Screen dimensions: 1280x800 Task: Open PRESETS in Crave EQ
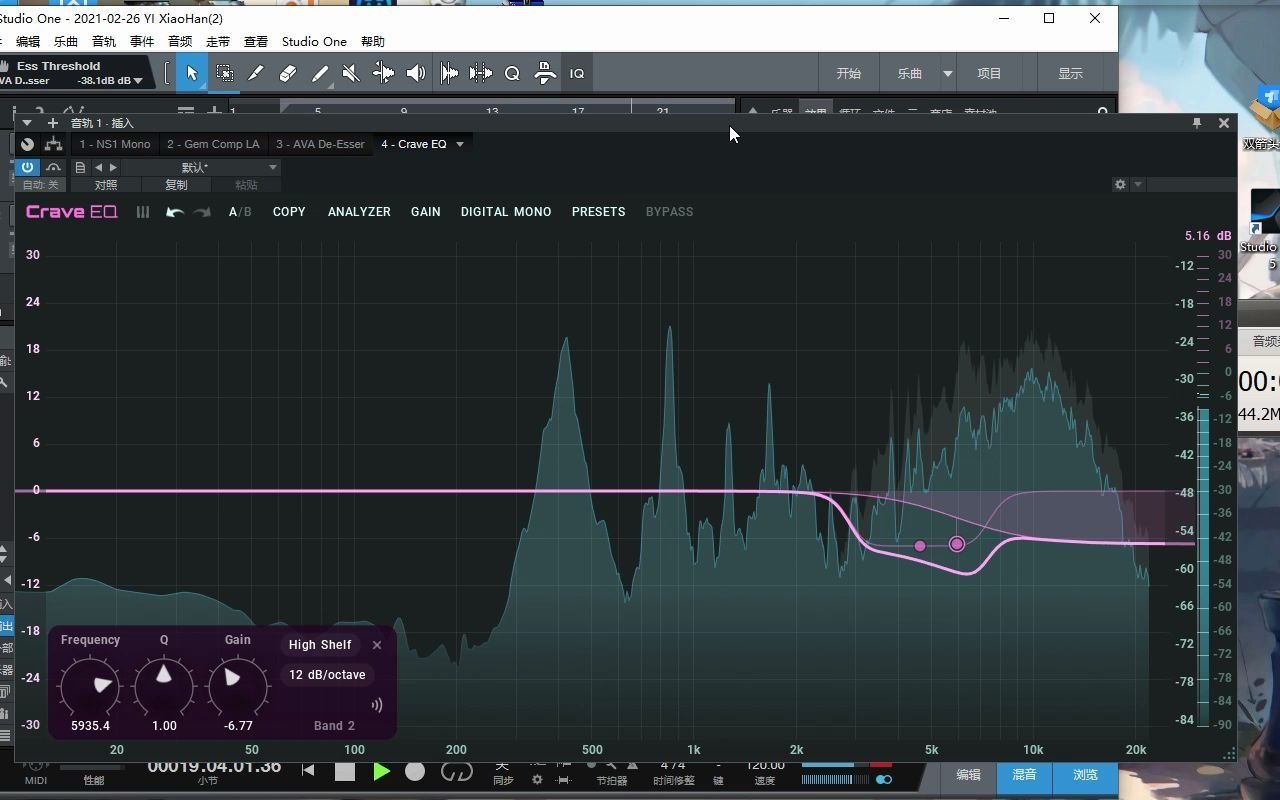tap(598, 212)
